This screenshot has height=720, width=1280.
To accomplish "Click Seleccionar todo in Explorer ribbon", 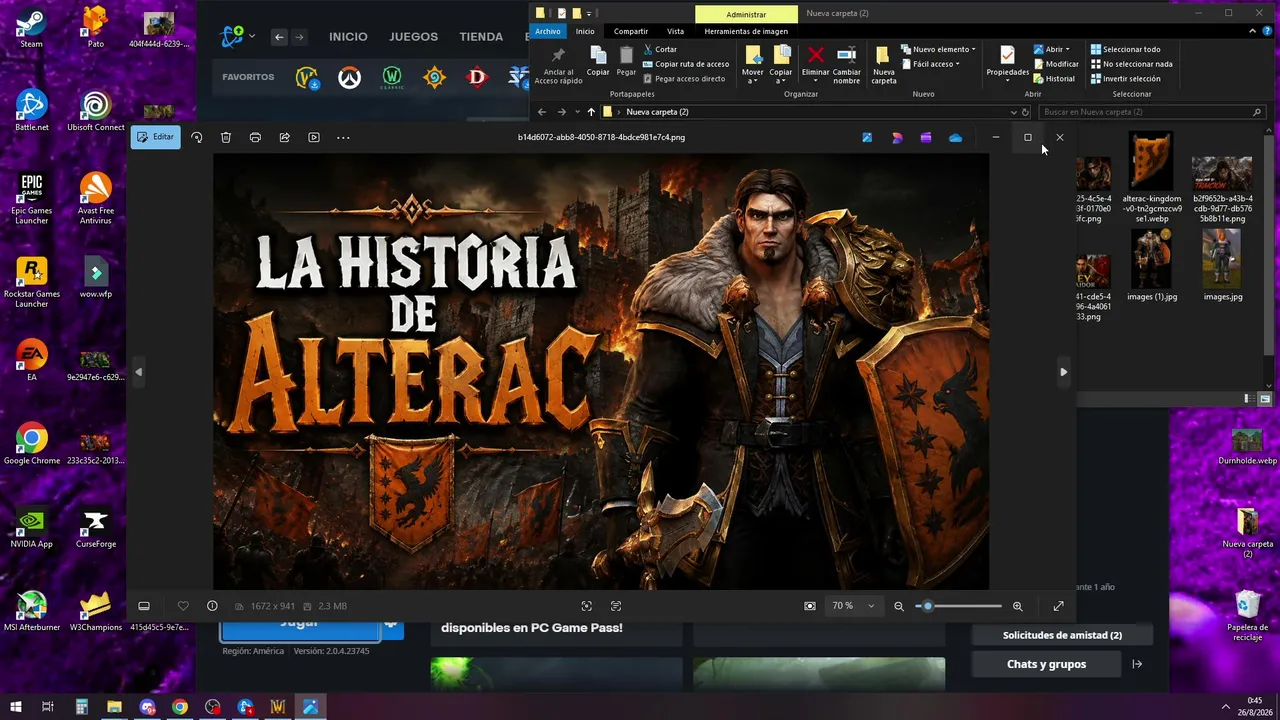I will 1126,49.
